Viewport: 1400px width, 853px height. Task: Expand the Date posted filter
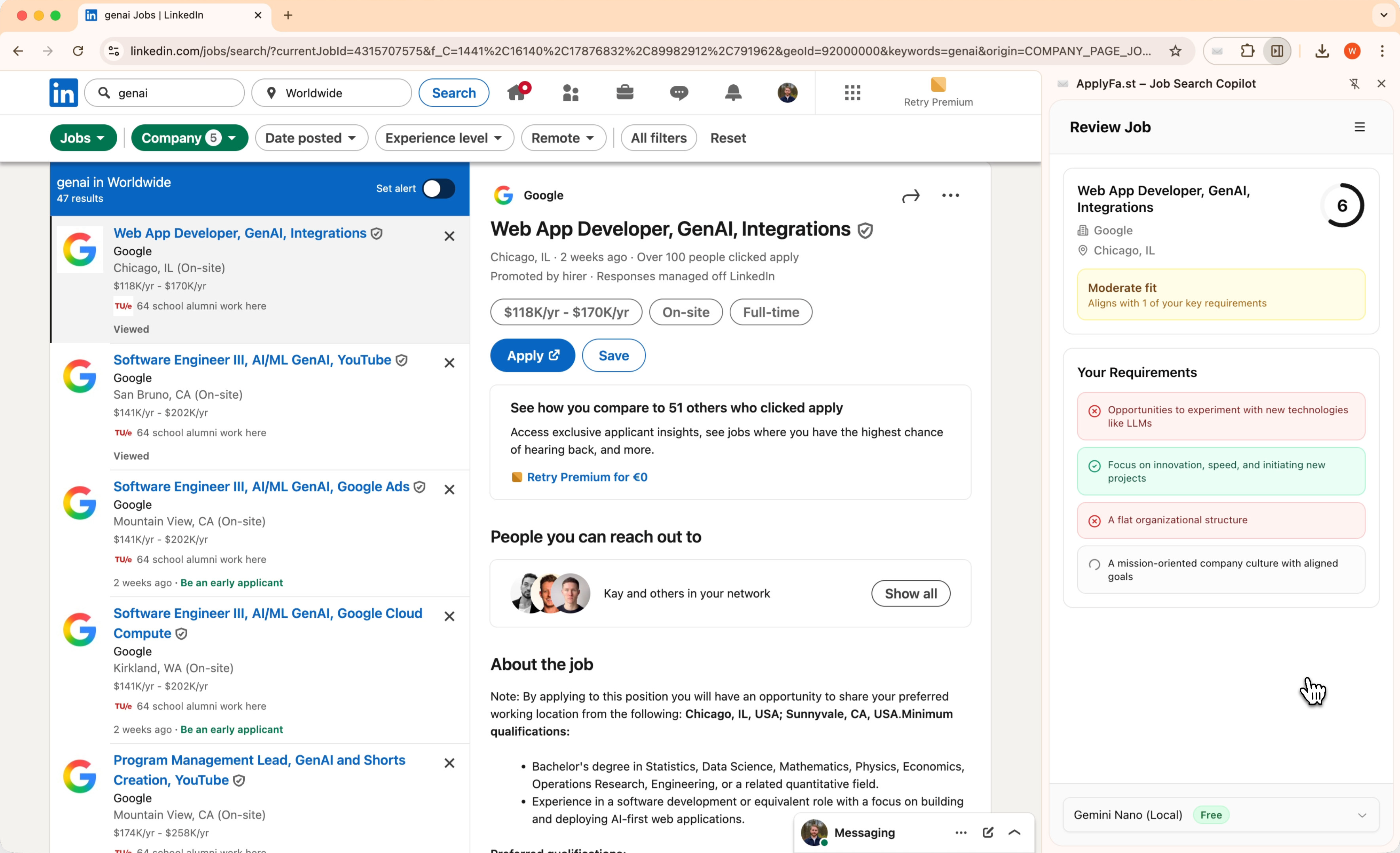click(311, 138)
